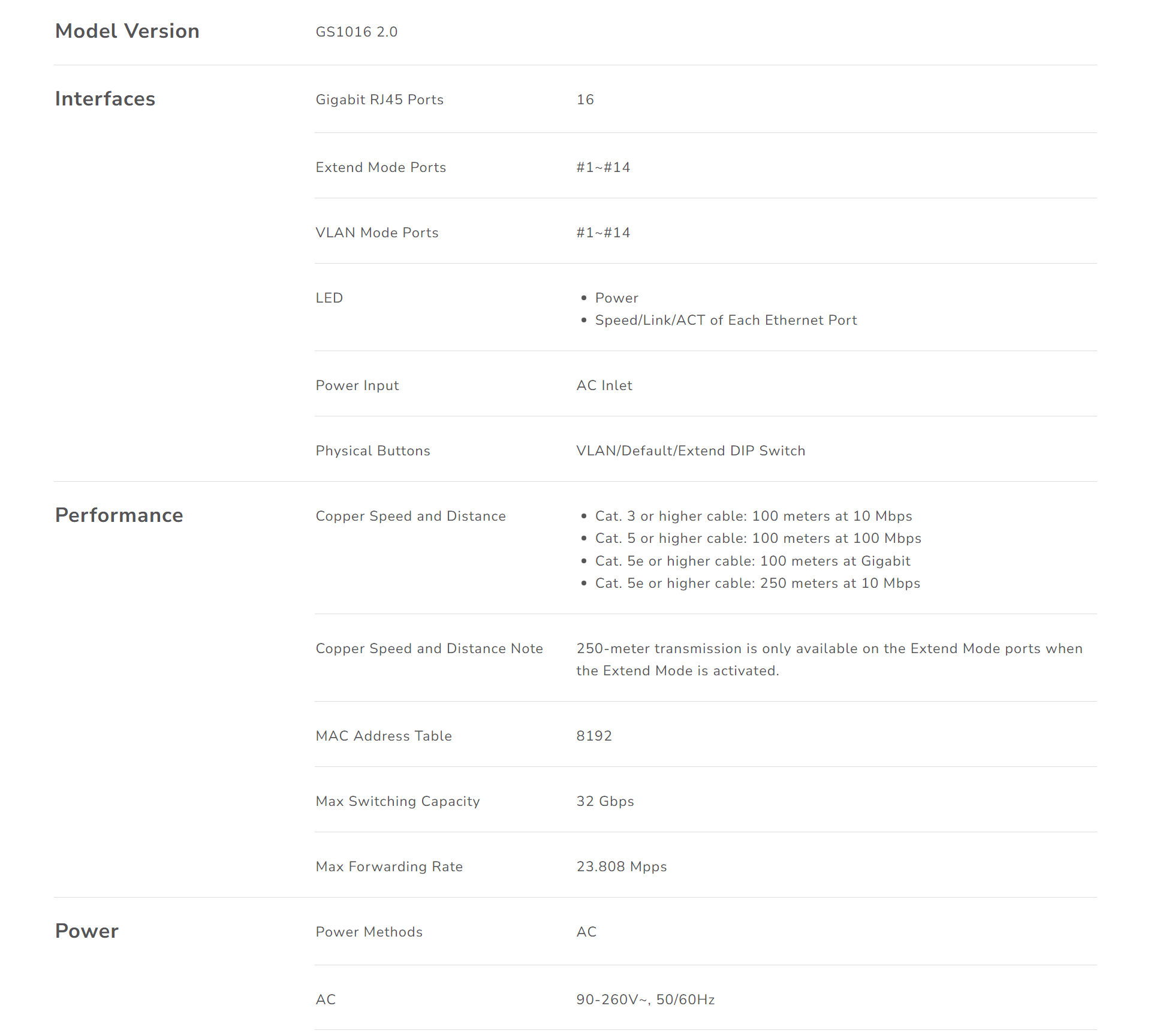Click the Power Methods label

coord(369,932)
